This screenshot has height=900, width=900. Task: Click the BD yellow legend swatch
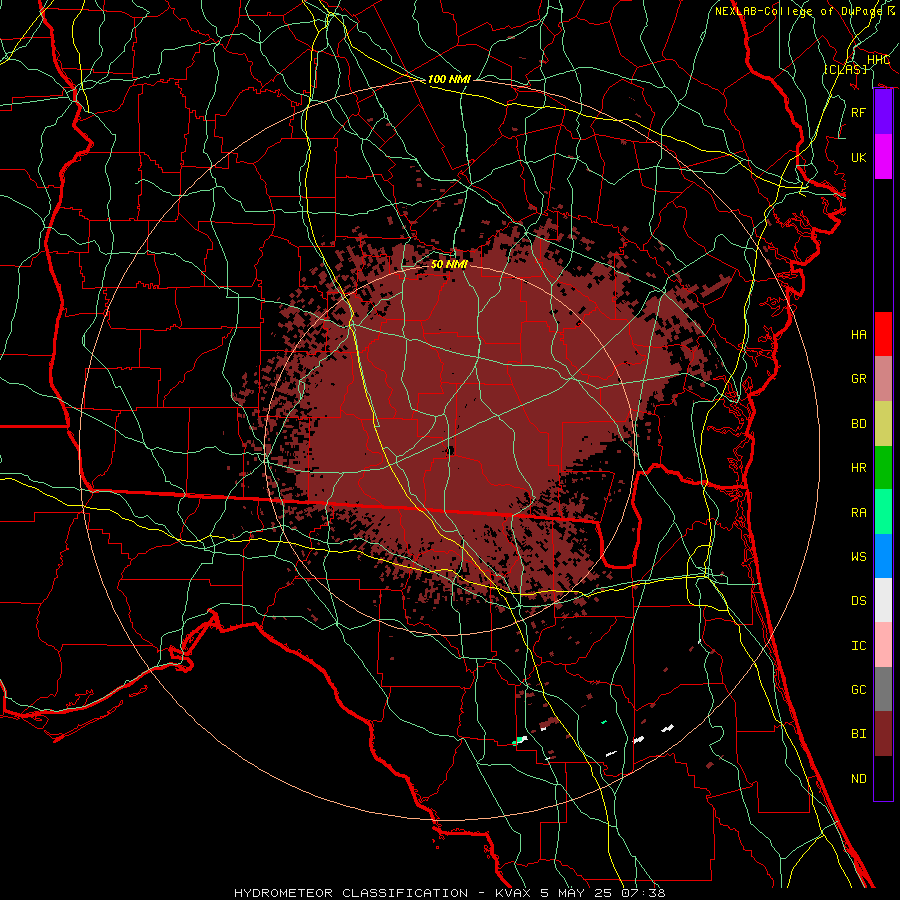(883, 424)
